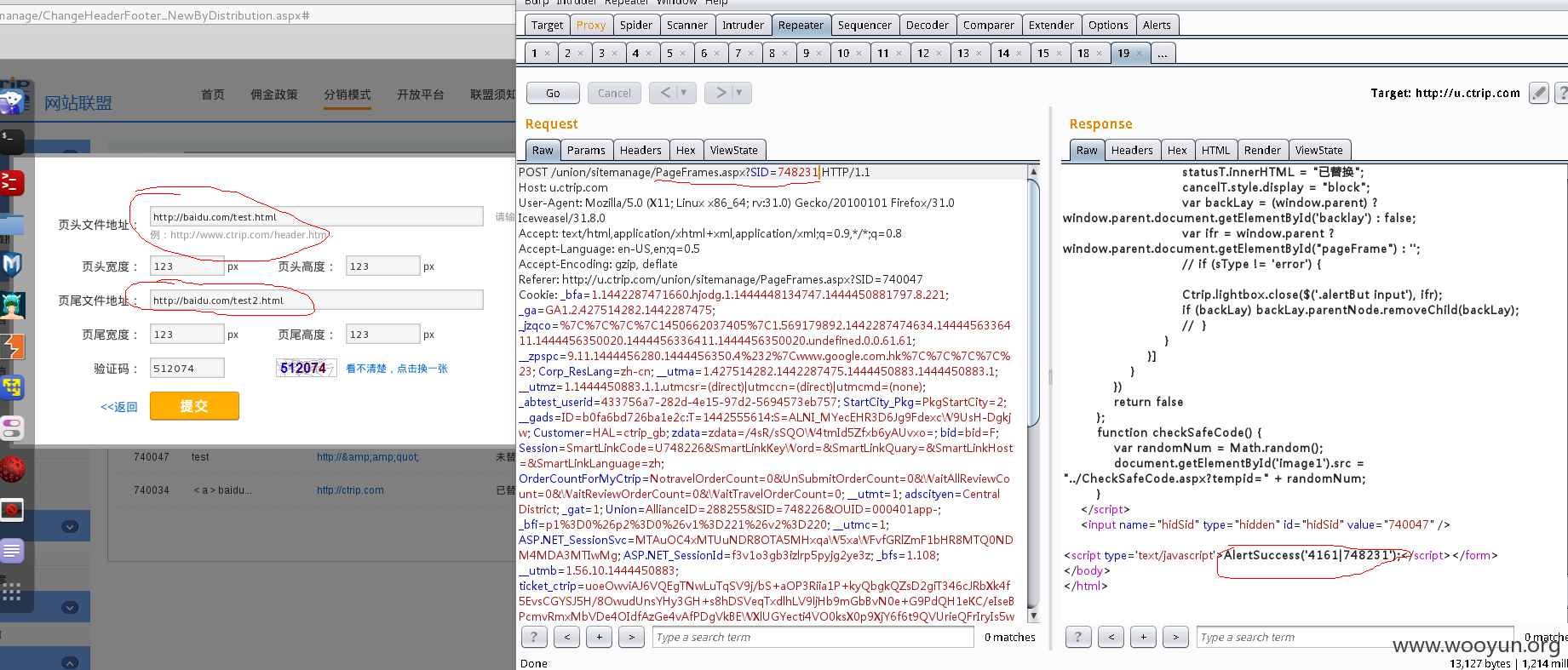Open the http://ctrip.com link in table
1568x670 pixels.
click(350, 490)
